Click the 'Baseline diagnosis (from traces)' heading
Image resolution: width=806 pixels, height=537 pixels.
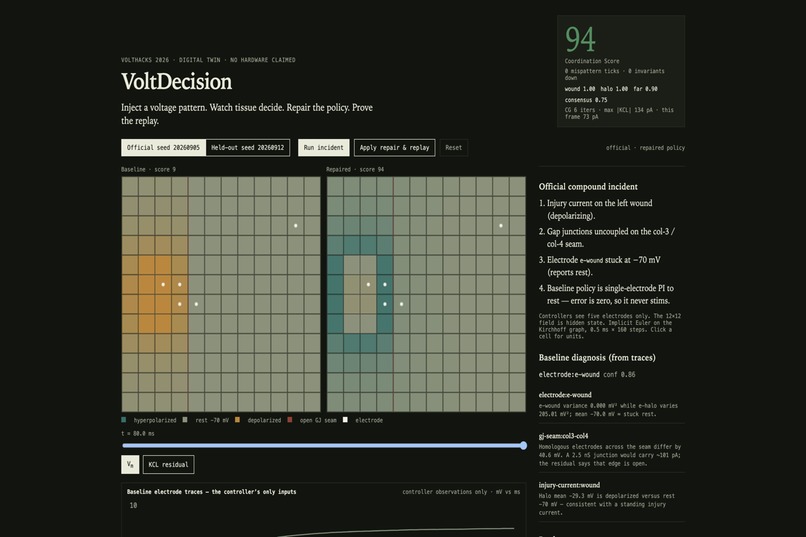pos(597,358)
